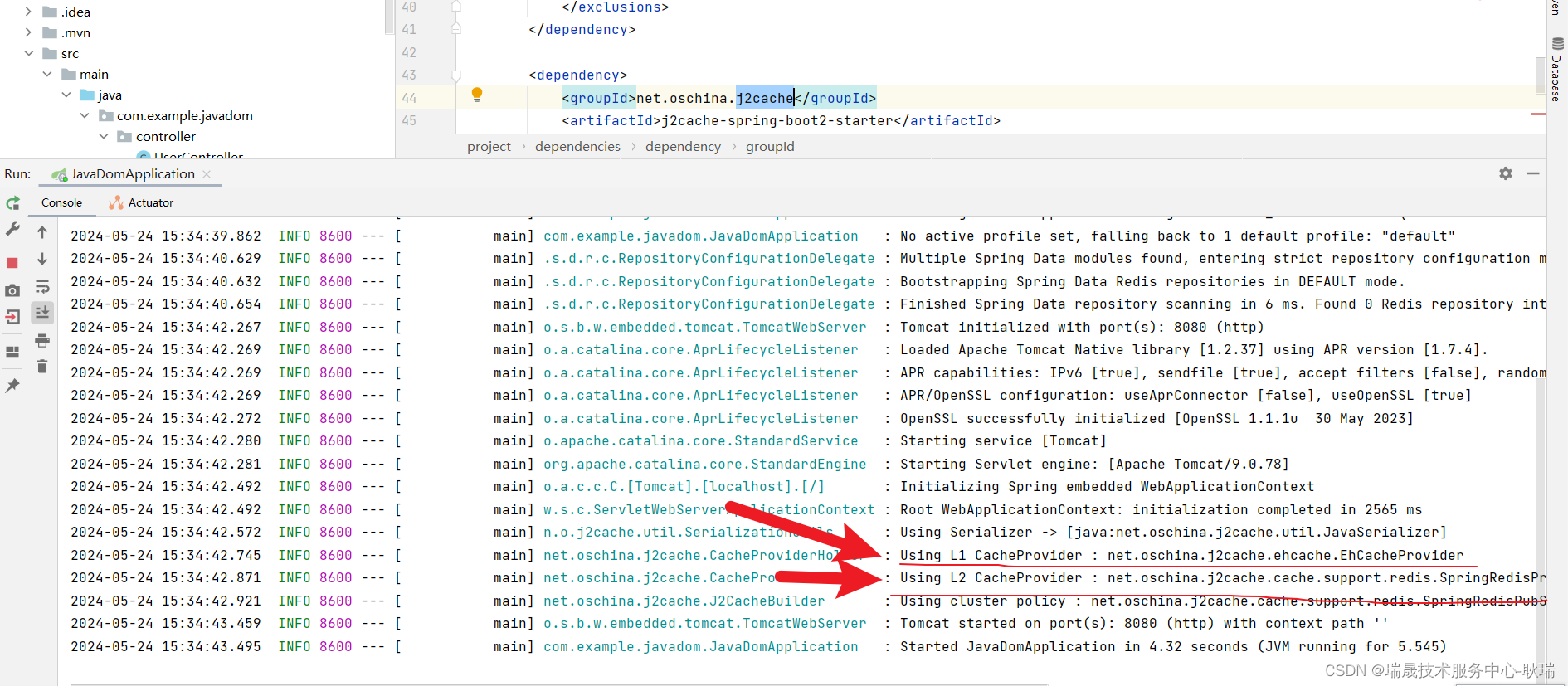Print console output with printer icon
Viewport: 1568px width, 686px height.
coord(42,341)
